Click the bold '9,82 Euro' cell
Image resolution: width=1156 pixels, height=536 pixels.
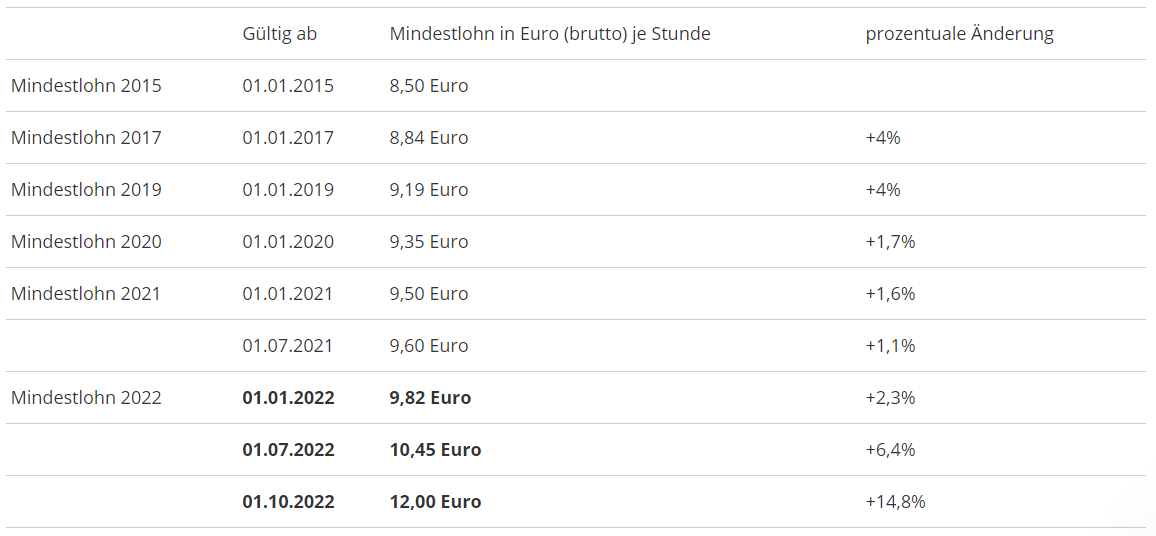430,398
